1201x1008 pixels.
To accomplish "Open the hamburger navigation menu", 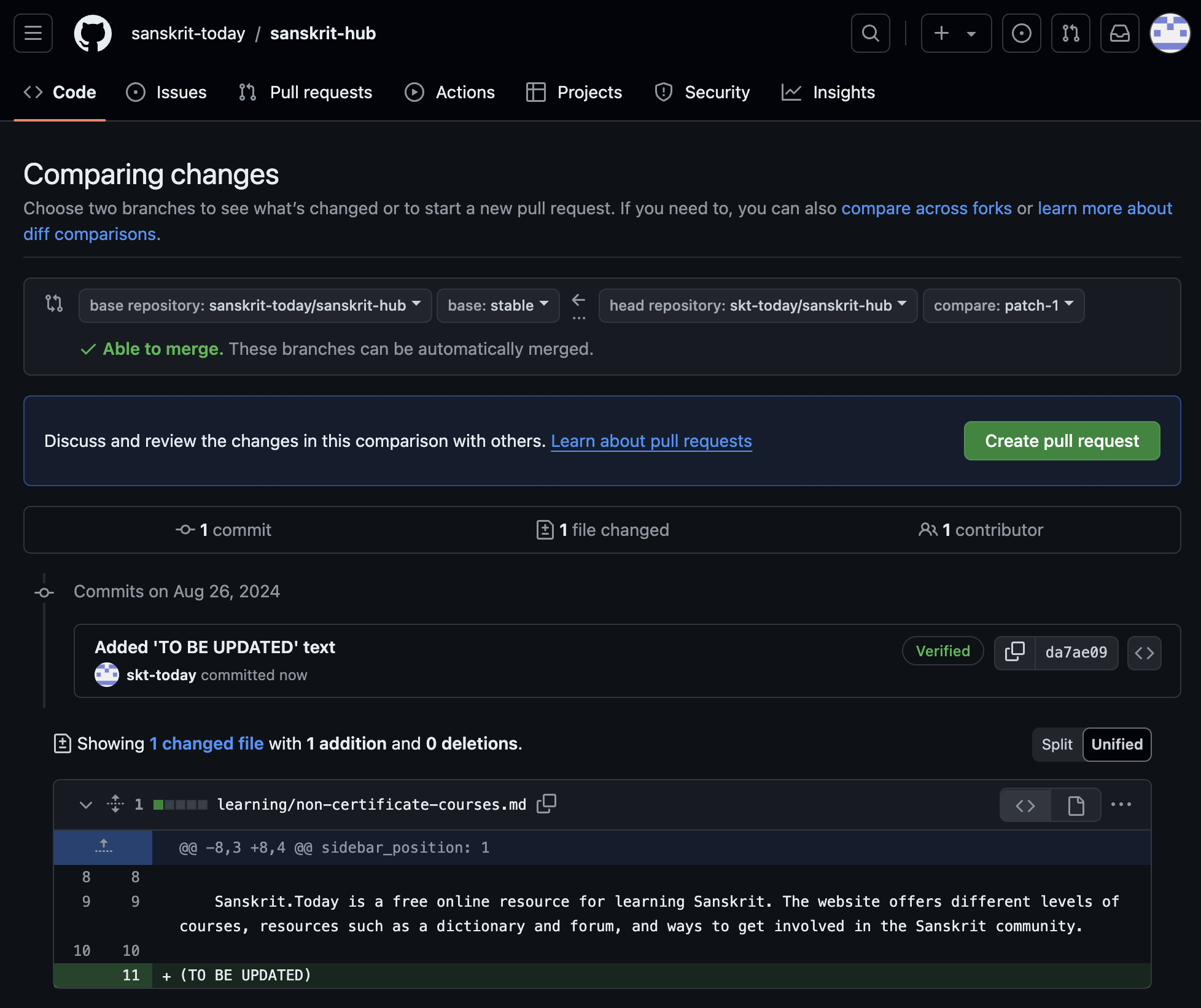I will coord(33,33).
